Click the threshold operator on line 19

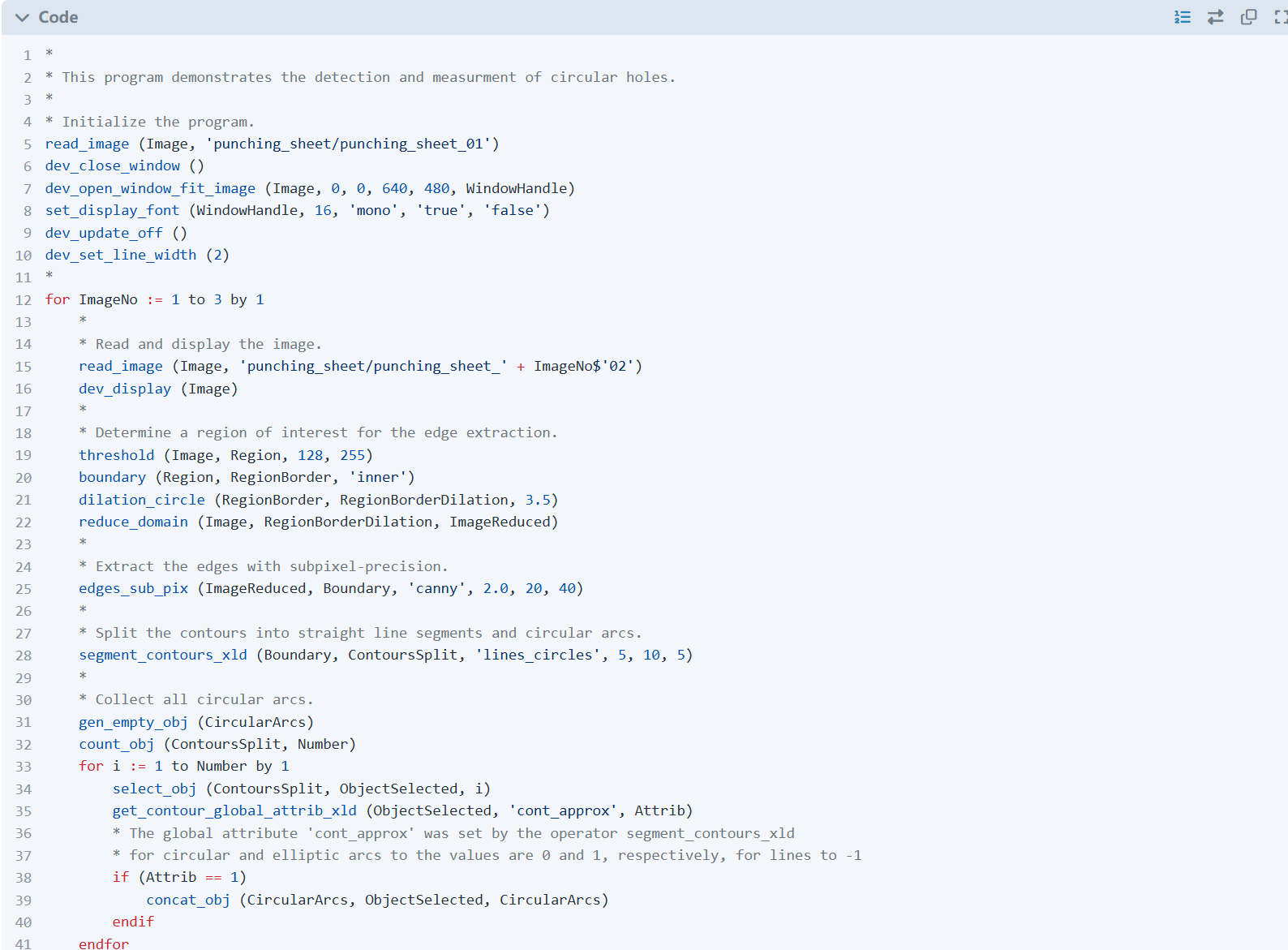[x=116, y=455]
